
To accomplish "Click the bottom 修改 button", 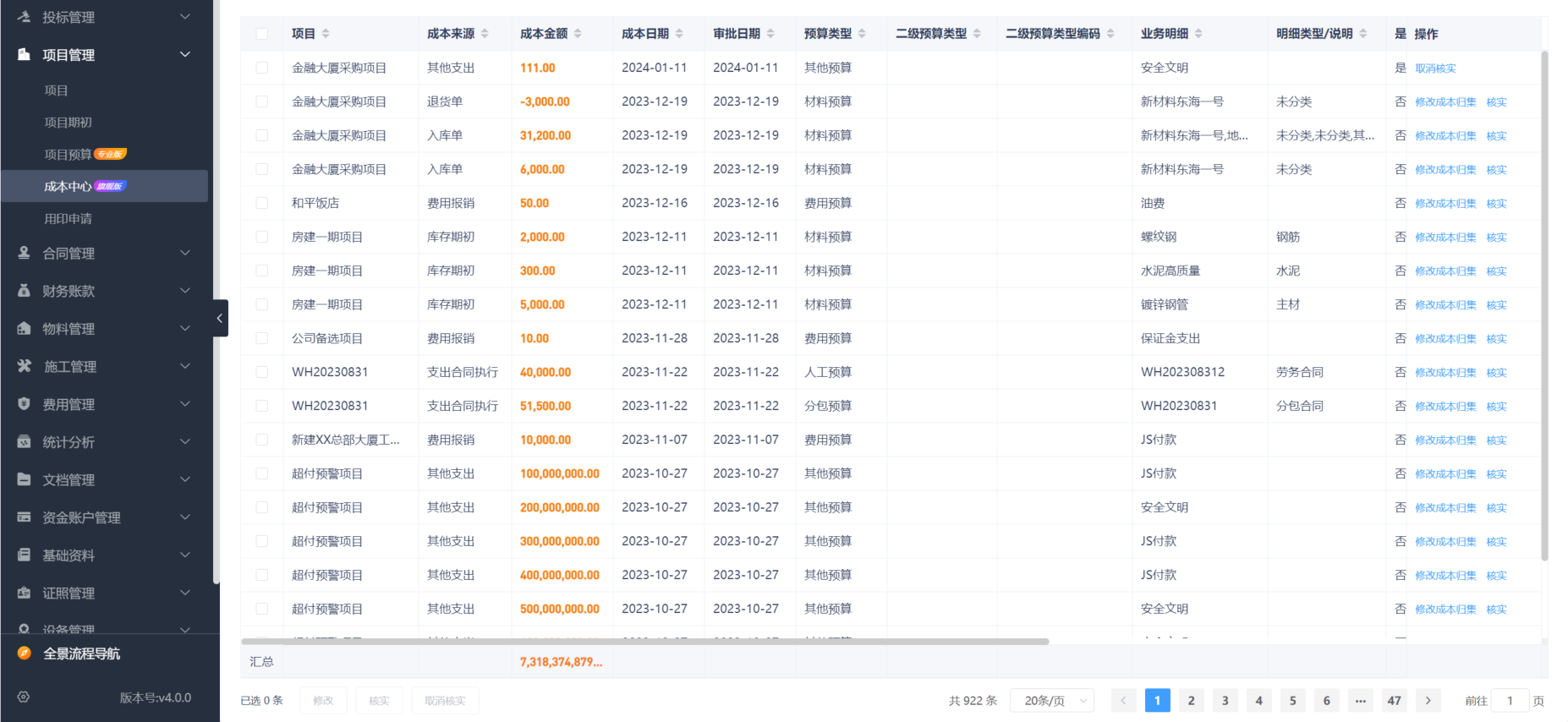I will (x=323, y=700).
